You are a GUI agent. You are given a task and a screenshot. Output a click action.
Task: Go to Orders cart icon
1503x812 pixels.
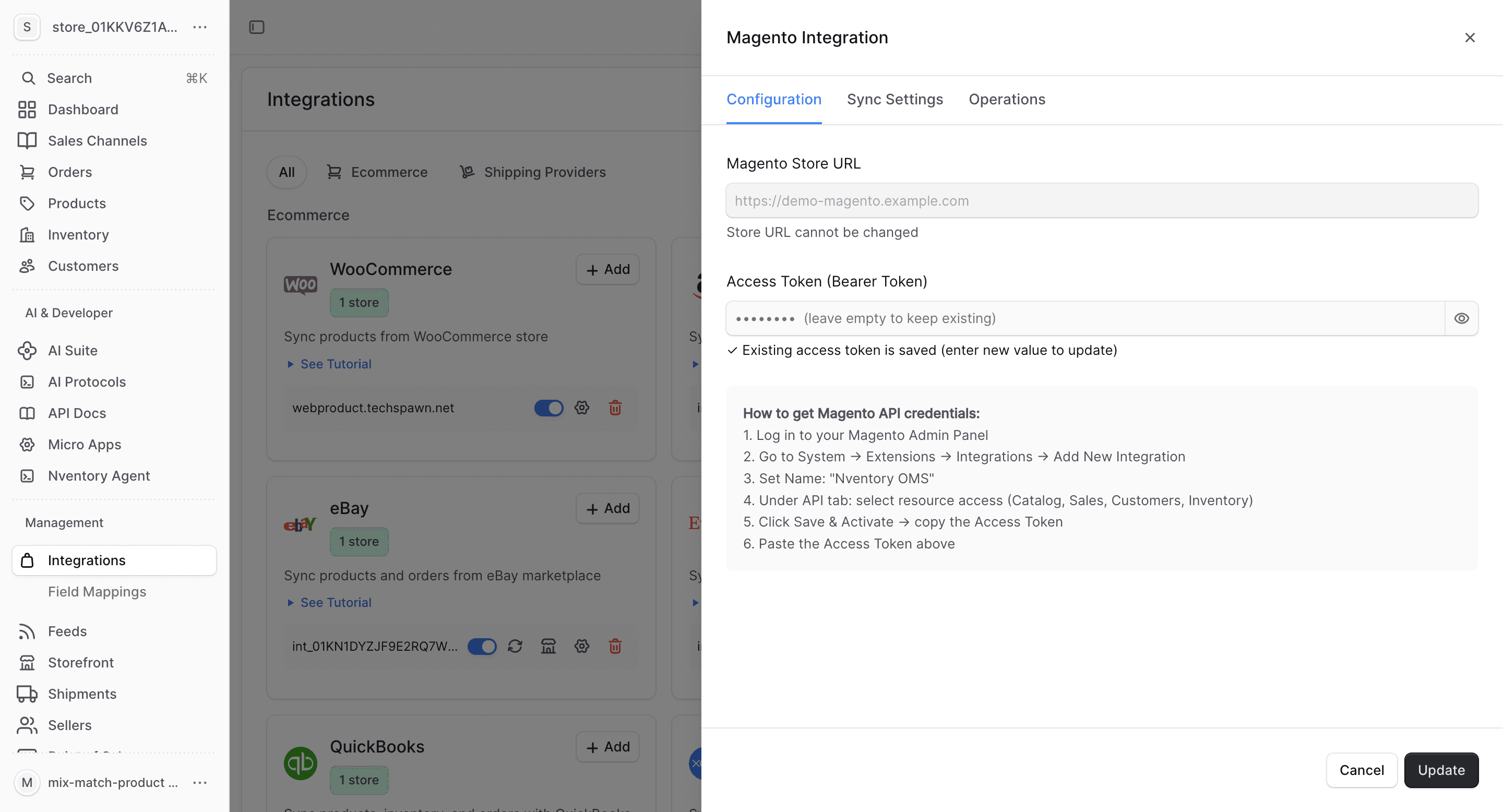(27, 172)
